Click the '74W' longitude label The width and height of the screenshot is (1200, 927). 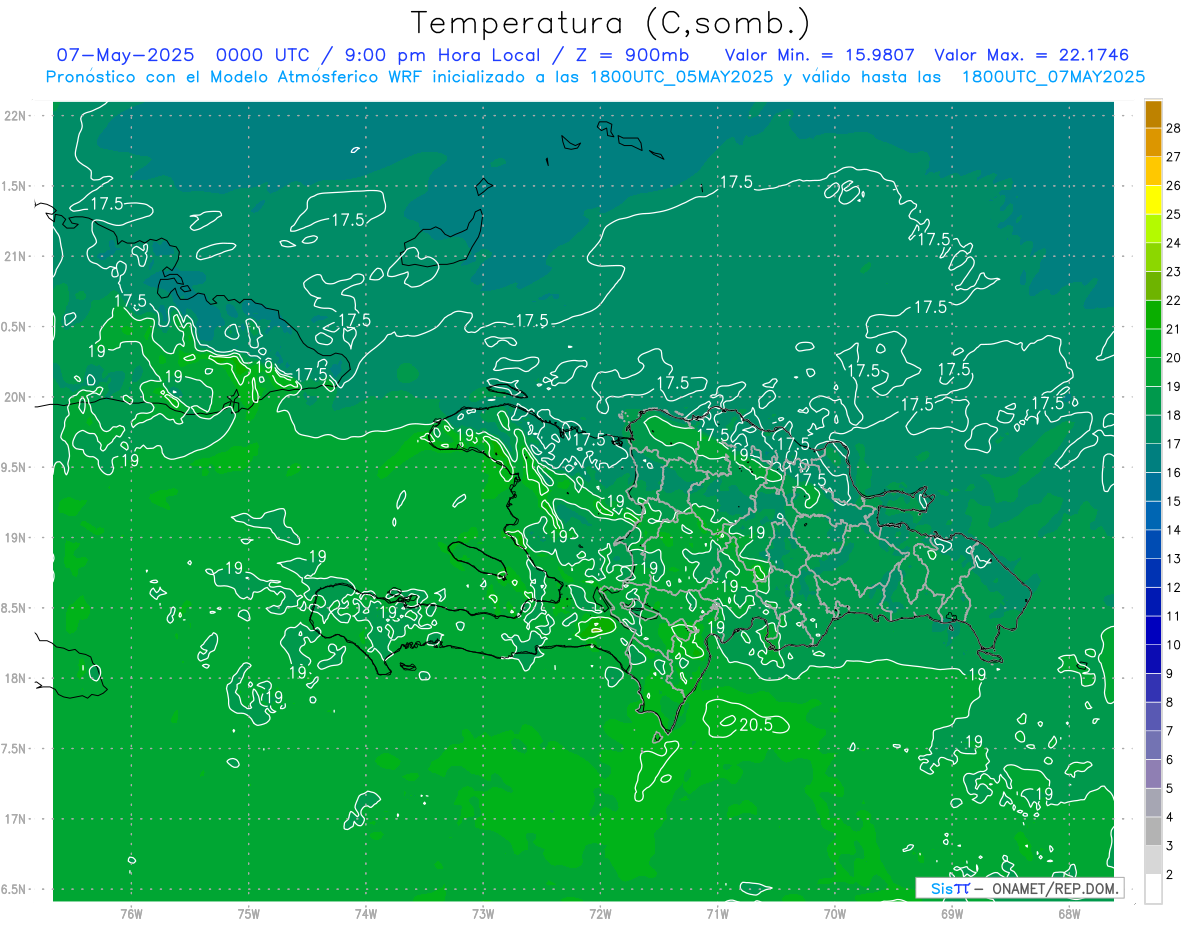tap(366, 913)
